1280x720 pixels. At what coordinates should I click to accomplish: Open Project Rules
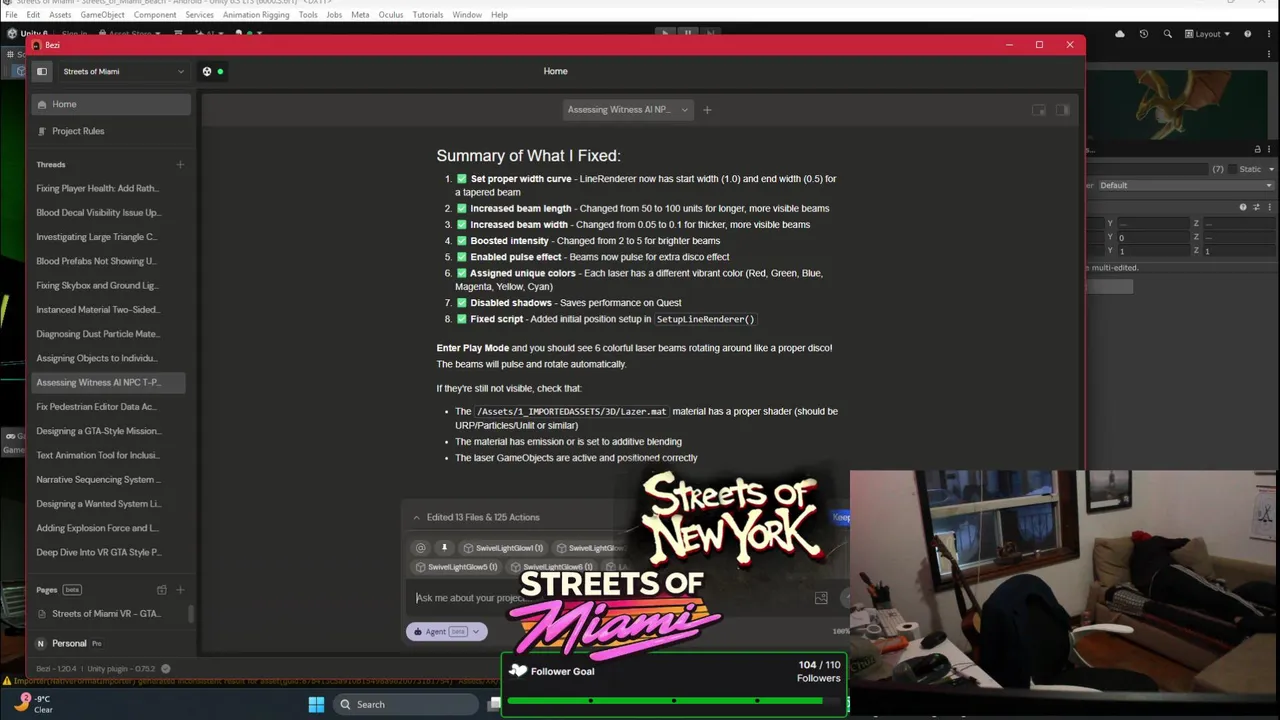point(111,131)
